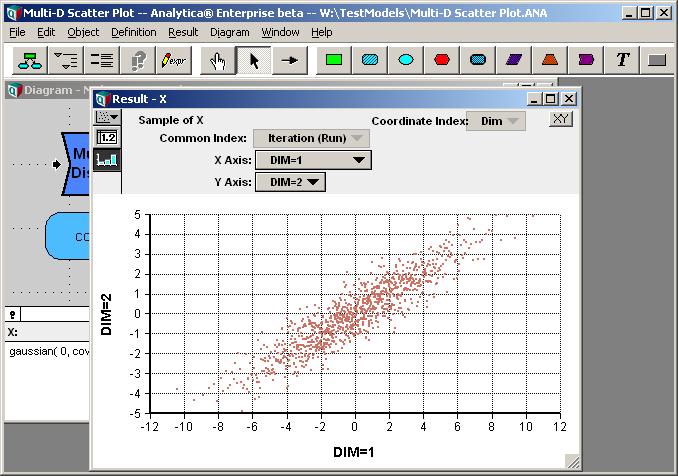Show the outline view icon
The image size is (678, 476).
pos(65,61)
